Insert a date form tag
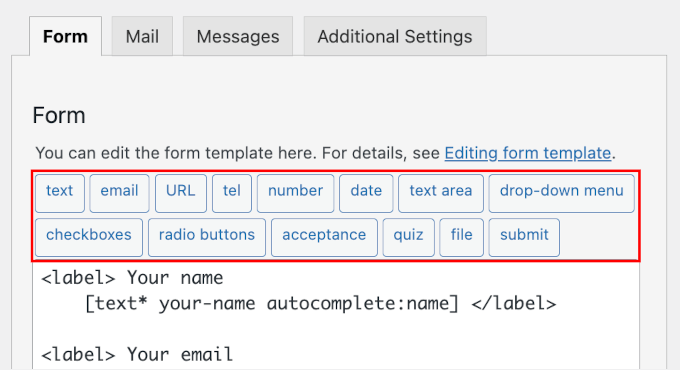 tap(366, 193)
